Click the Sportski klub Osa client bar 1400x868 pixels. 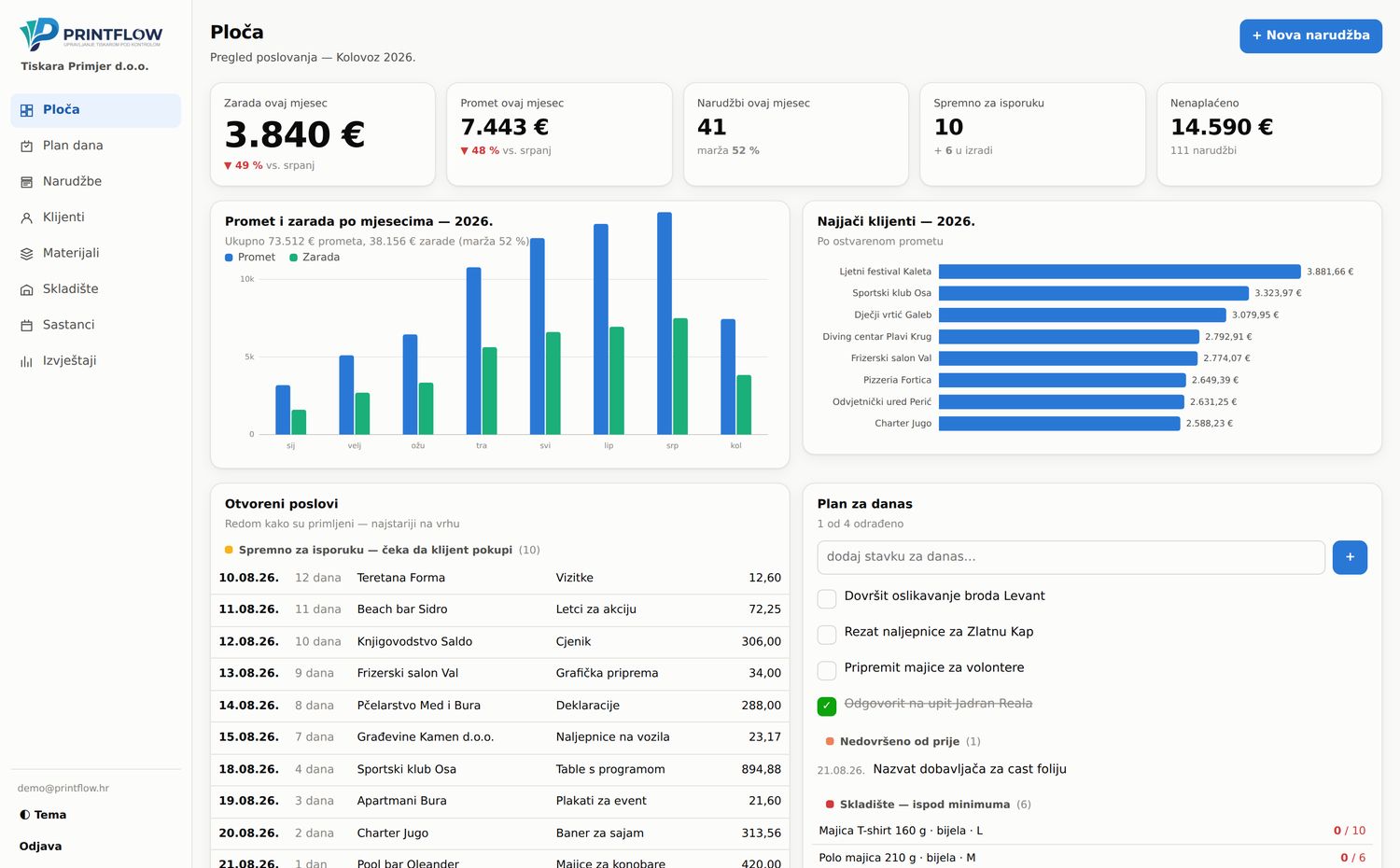tap(1093, 293)
